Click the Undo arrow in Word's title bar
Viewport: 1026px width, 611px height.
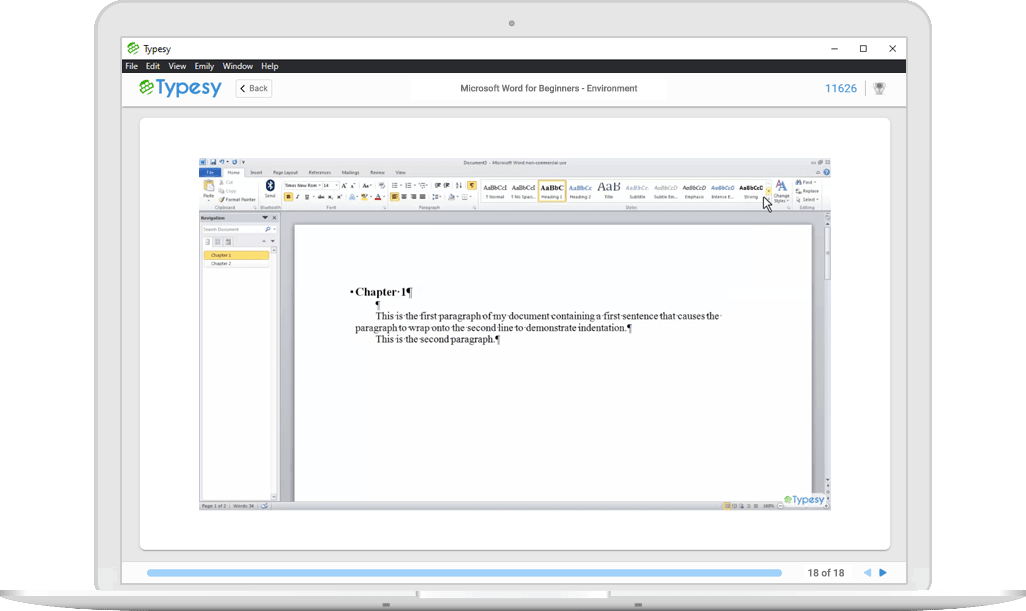pyautogui.click(x=221, y=162)
